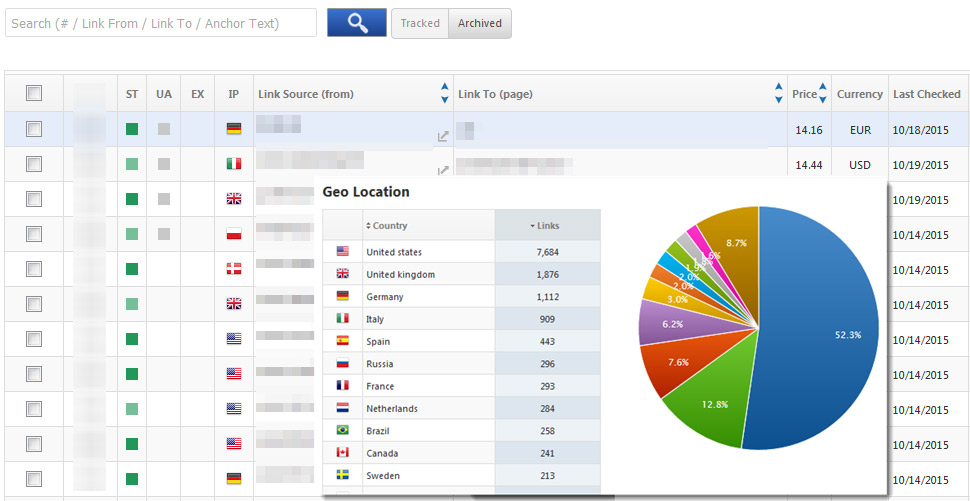The height and width of the screenshot is (501, 970).
Task: Sort Geo Location by Links header
Action: tap(546, 226)
